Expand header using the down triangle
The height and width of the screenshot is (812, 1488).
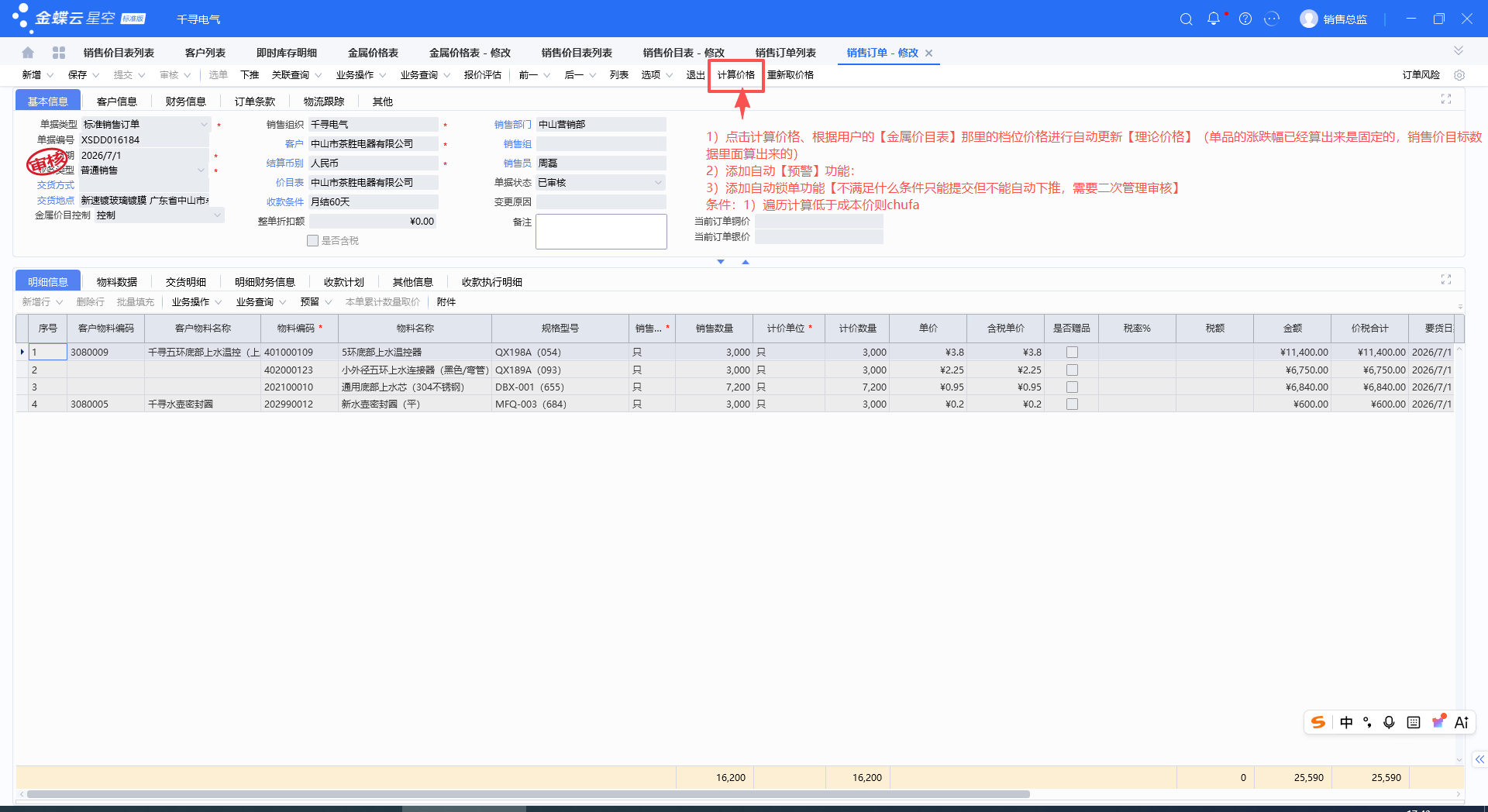point(721,262)
